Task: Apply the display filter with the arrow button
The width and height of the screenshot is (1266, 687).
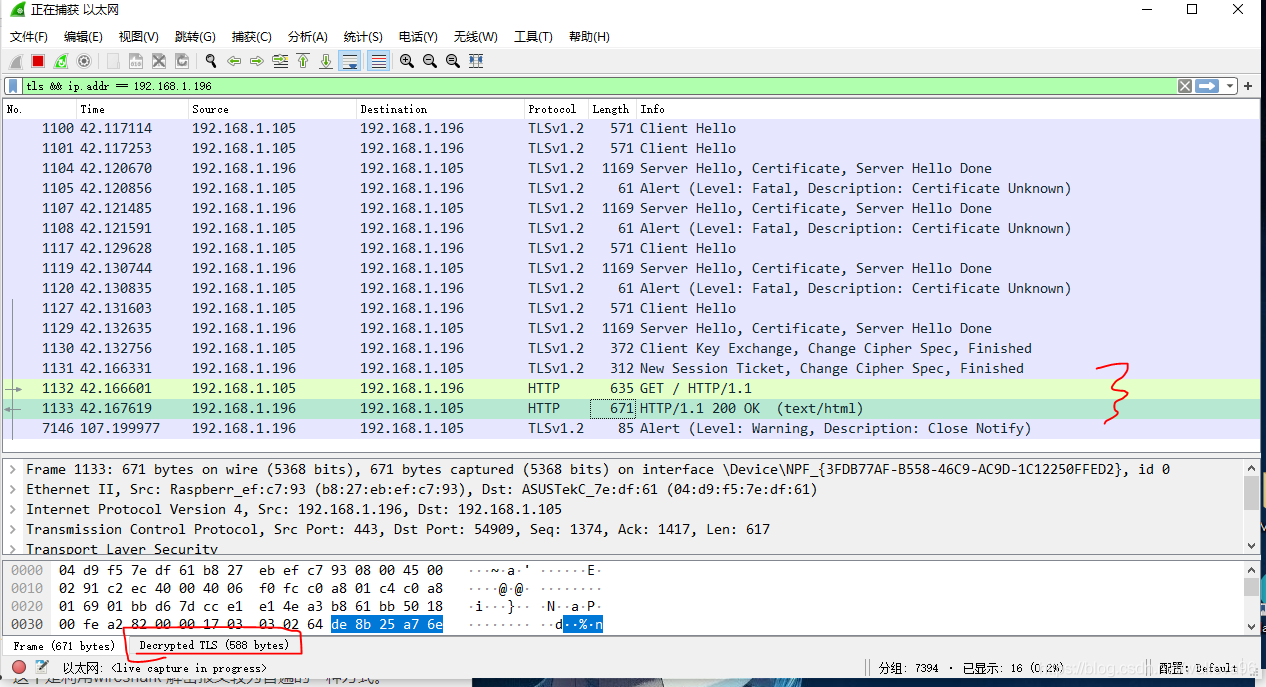Action: [1207, 86]
